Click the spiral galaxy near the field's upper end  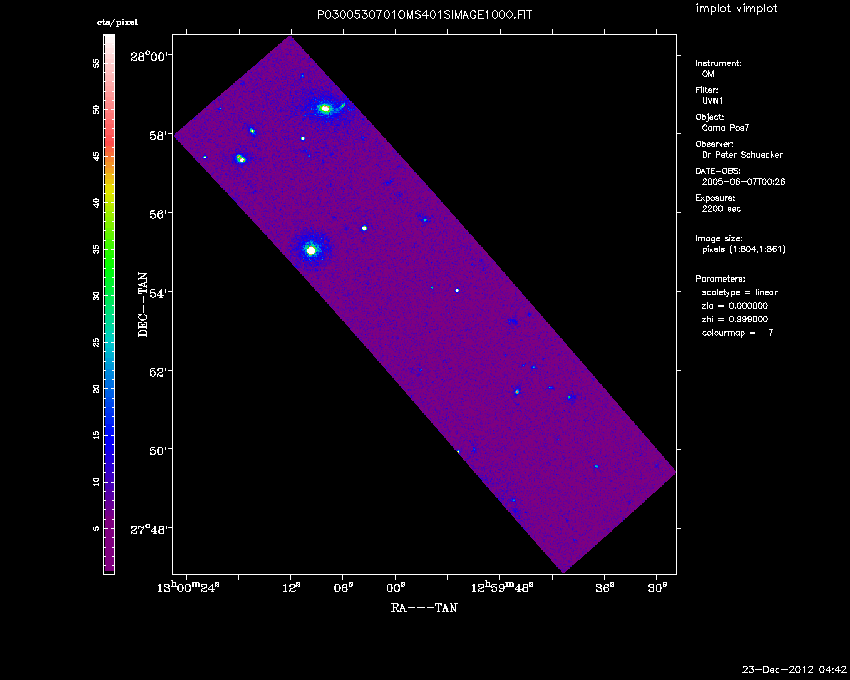(x=325, y=108)
